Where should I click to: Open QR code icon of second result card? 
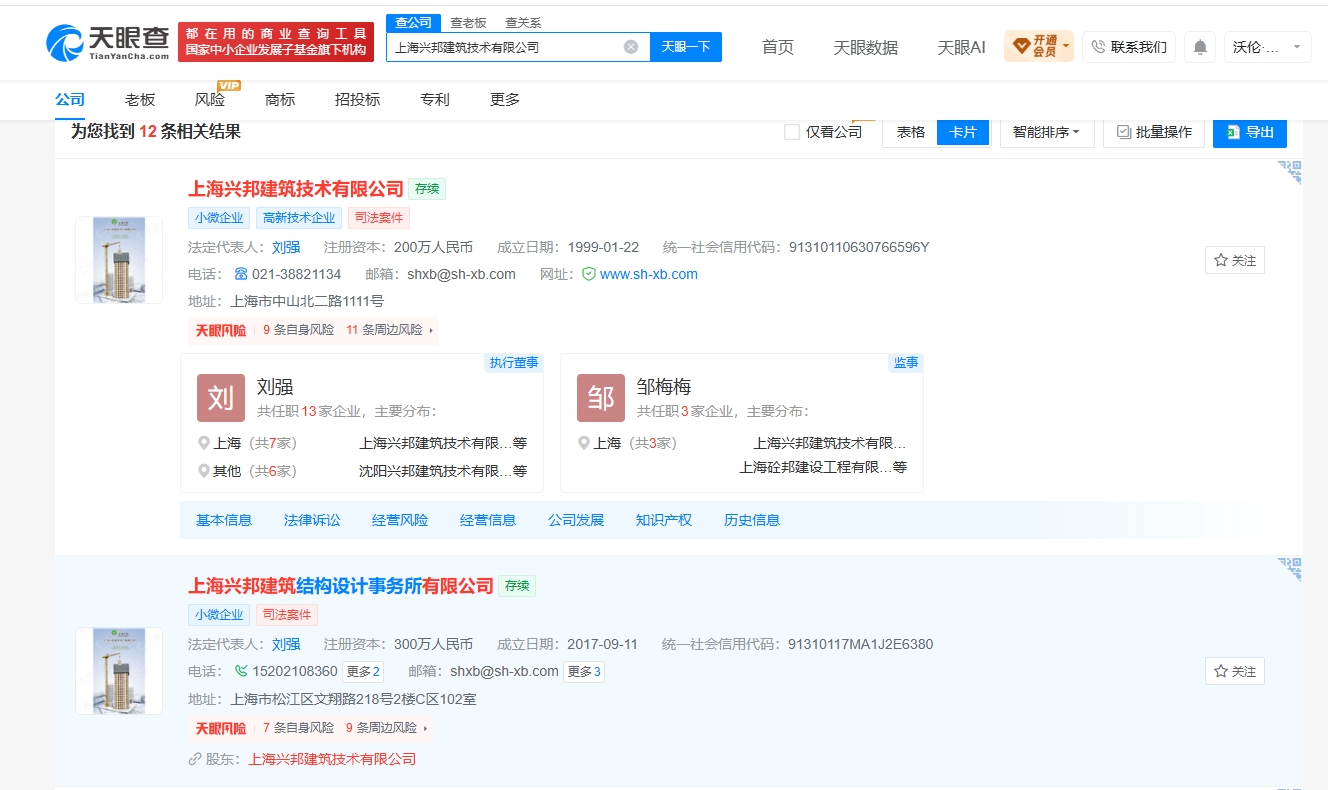click(x=1290, y=570)
